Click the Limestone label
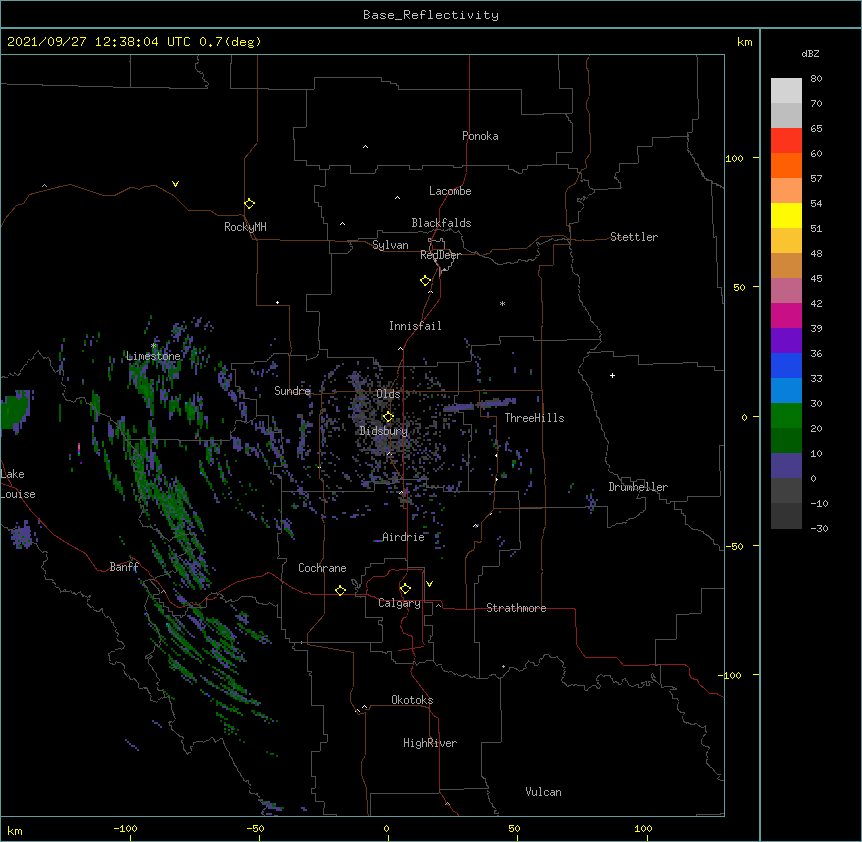 click(153, 356)
